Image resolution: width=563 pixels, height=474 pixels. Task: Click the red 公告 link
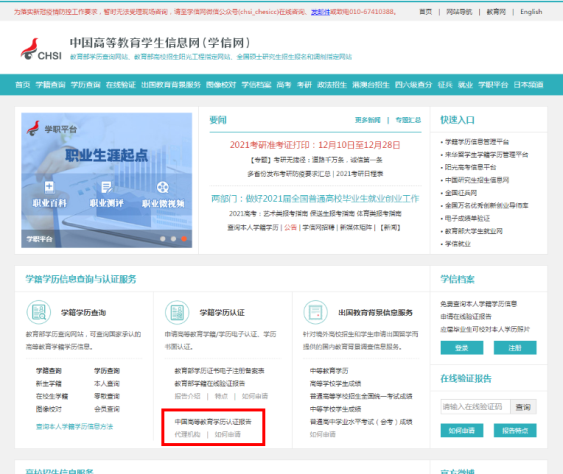290,227
